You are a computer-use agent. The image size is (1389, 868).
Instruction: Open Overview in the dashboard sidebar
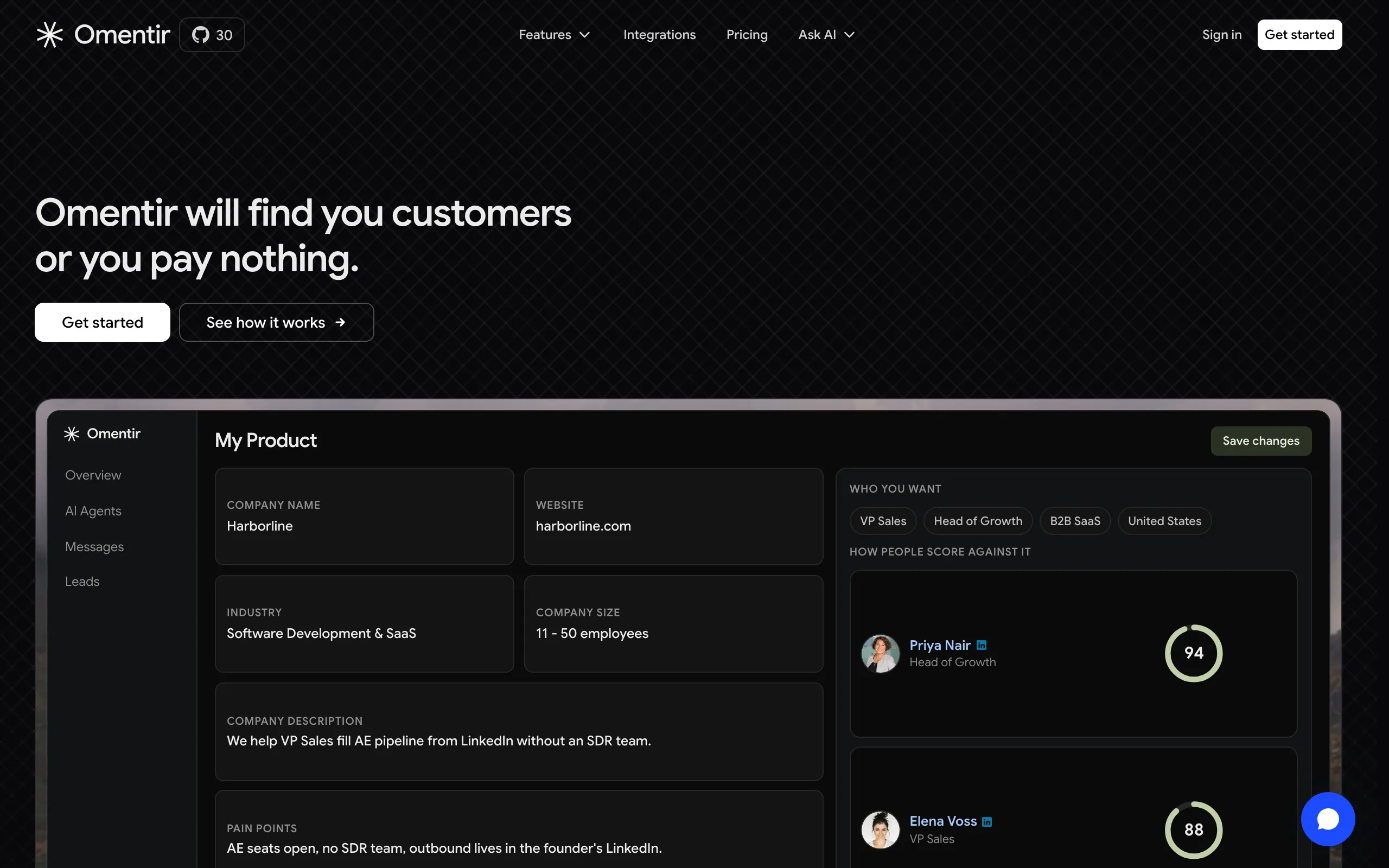[93, 475]
